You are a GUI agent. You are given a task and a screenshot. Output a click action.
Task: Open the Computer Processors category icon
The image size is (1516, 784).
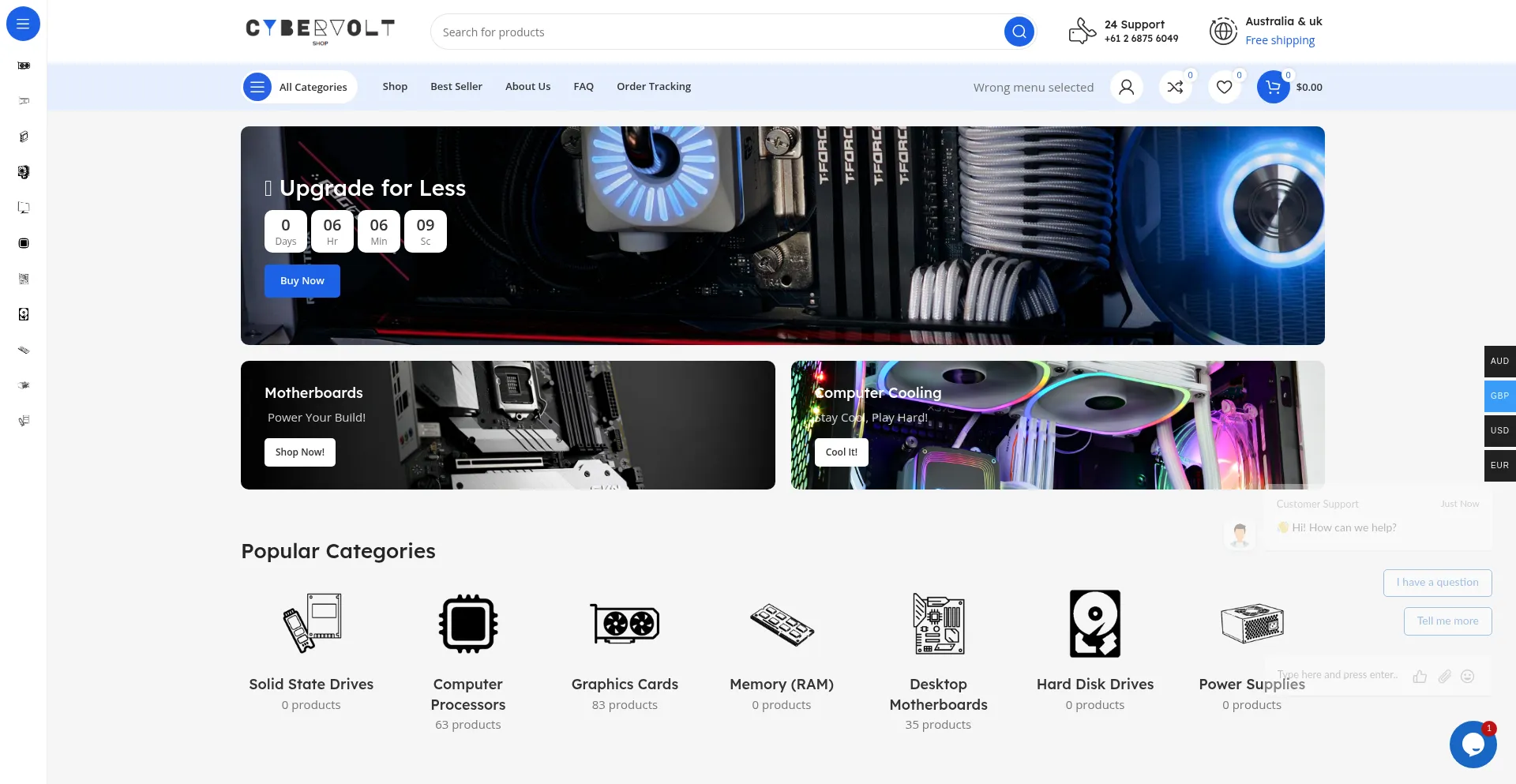(468, 623)
